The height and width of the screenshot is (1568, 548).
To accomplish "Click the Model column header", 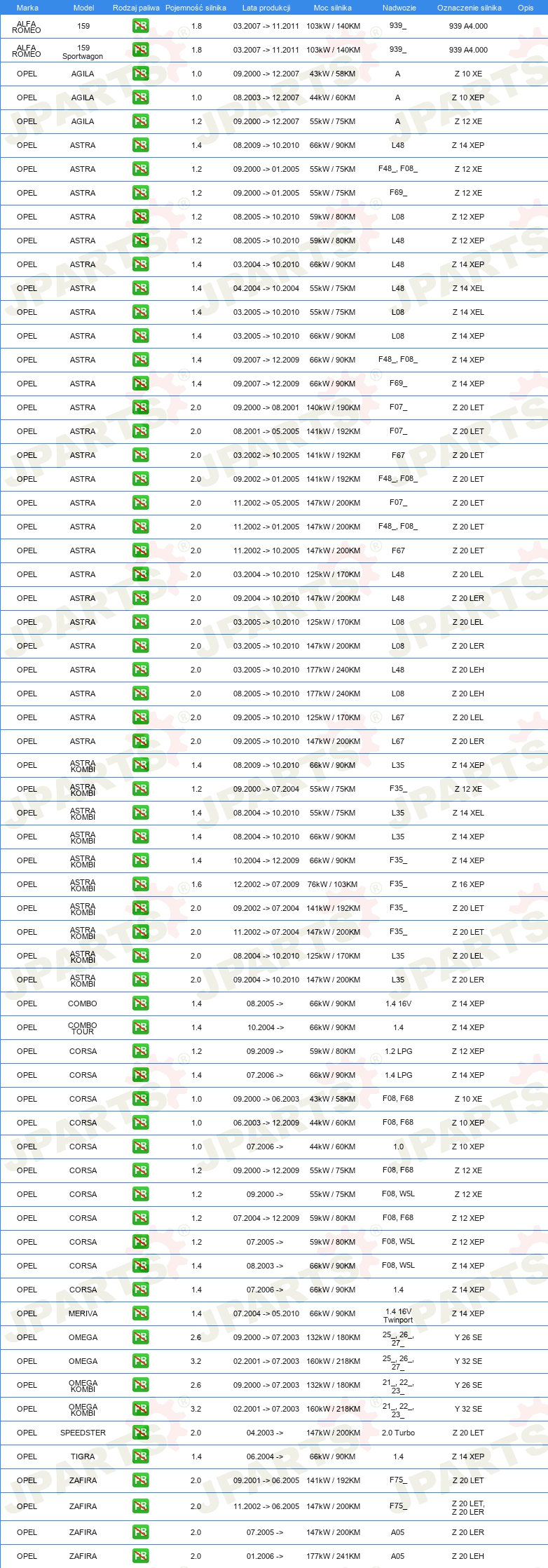I will coord(83,8).
